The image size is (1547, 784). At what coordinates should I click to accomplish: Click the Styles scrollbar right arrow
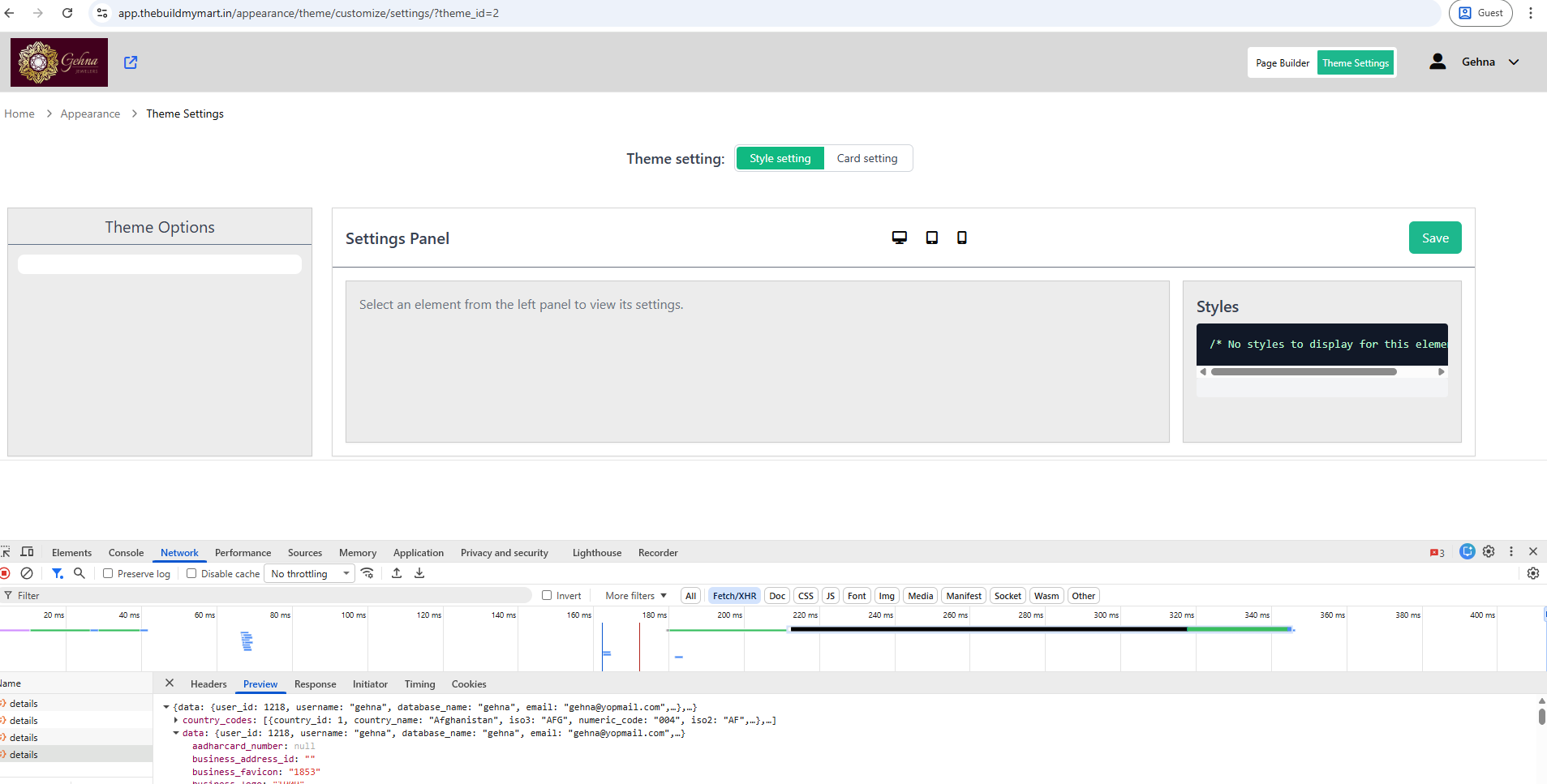click(x=1442, y=372)
